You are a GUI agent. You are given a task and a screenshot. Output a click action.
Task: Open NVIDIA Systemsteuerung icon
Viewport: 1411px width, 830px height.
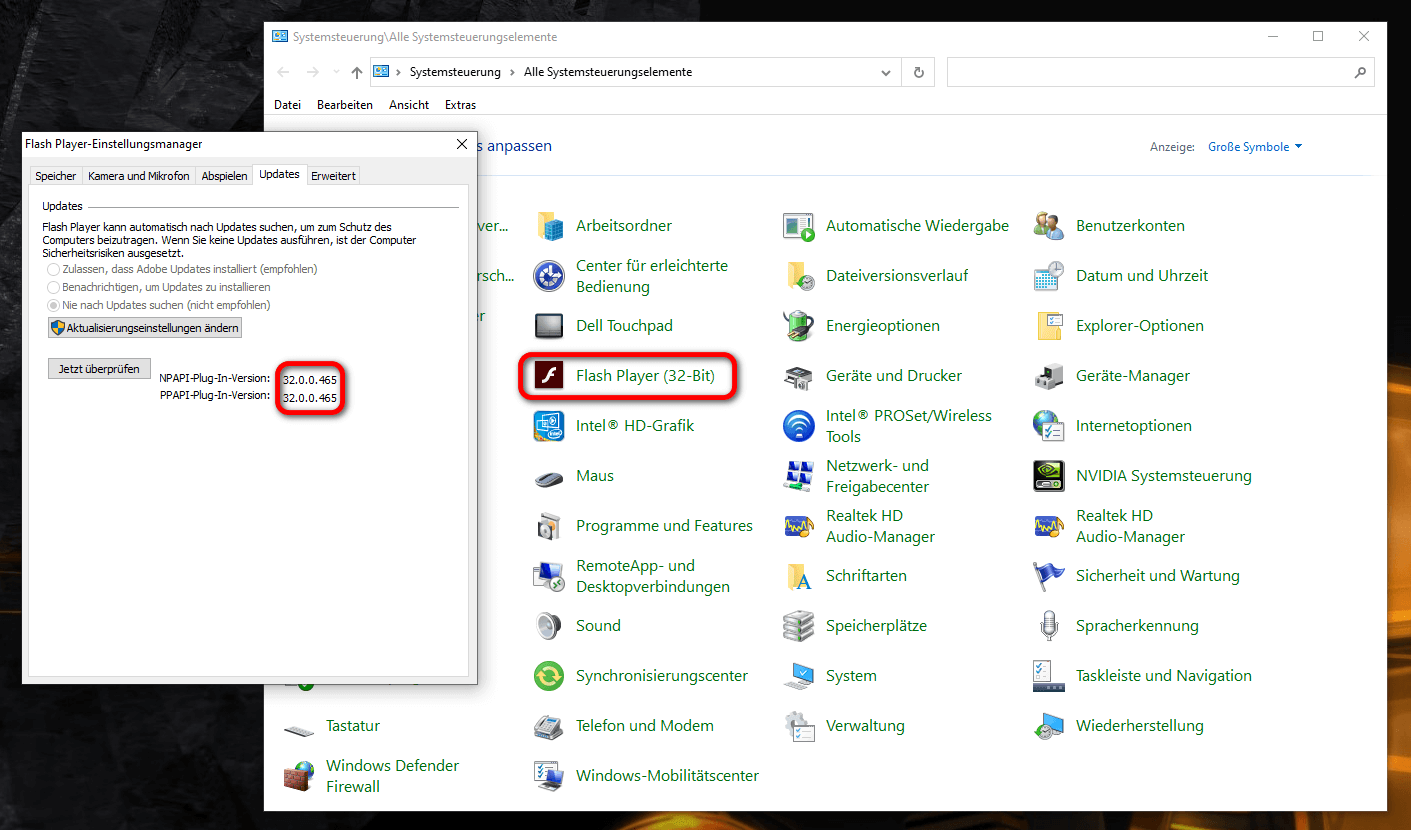pyautogui.click(x=1049, y=476)
